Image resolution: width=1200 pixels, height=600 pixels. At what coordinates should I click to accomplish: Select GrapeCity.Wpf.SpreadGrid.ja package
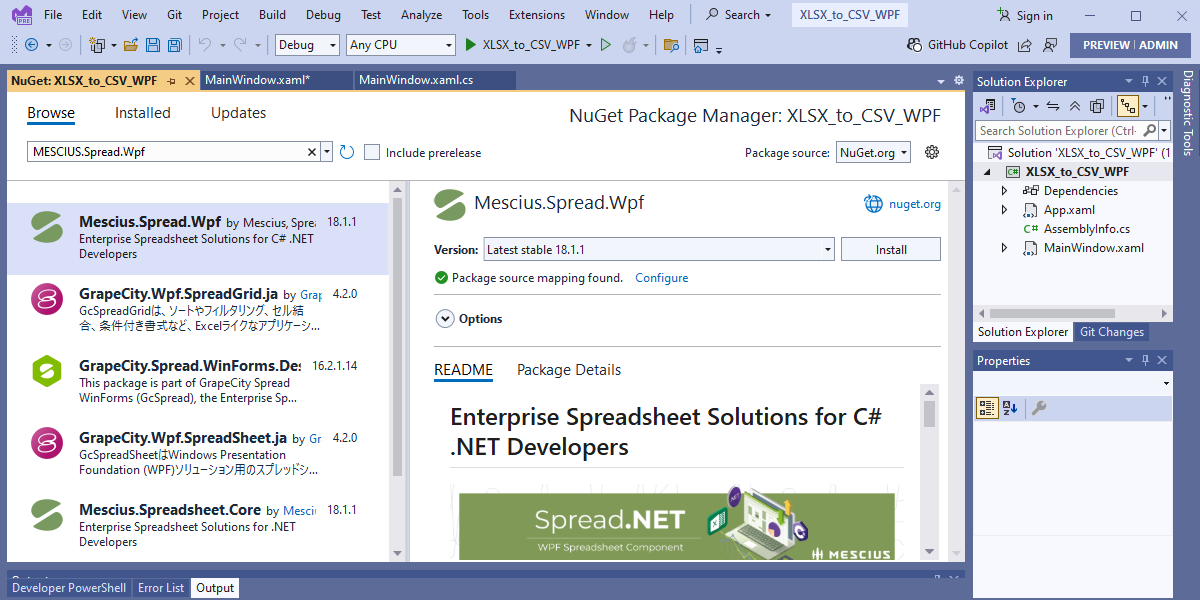click(x=197, y=310)
